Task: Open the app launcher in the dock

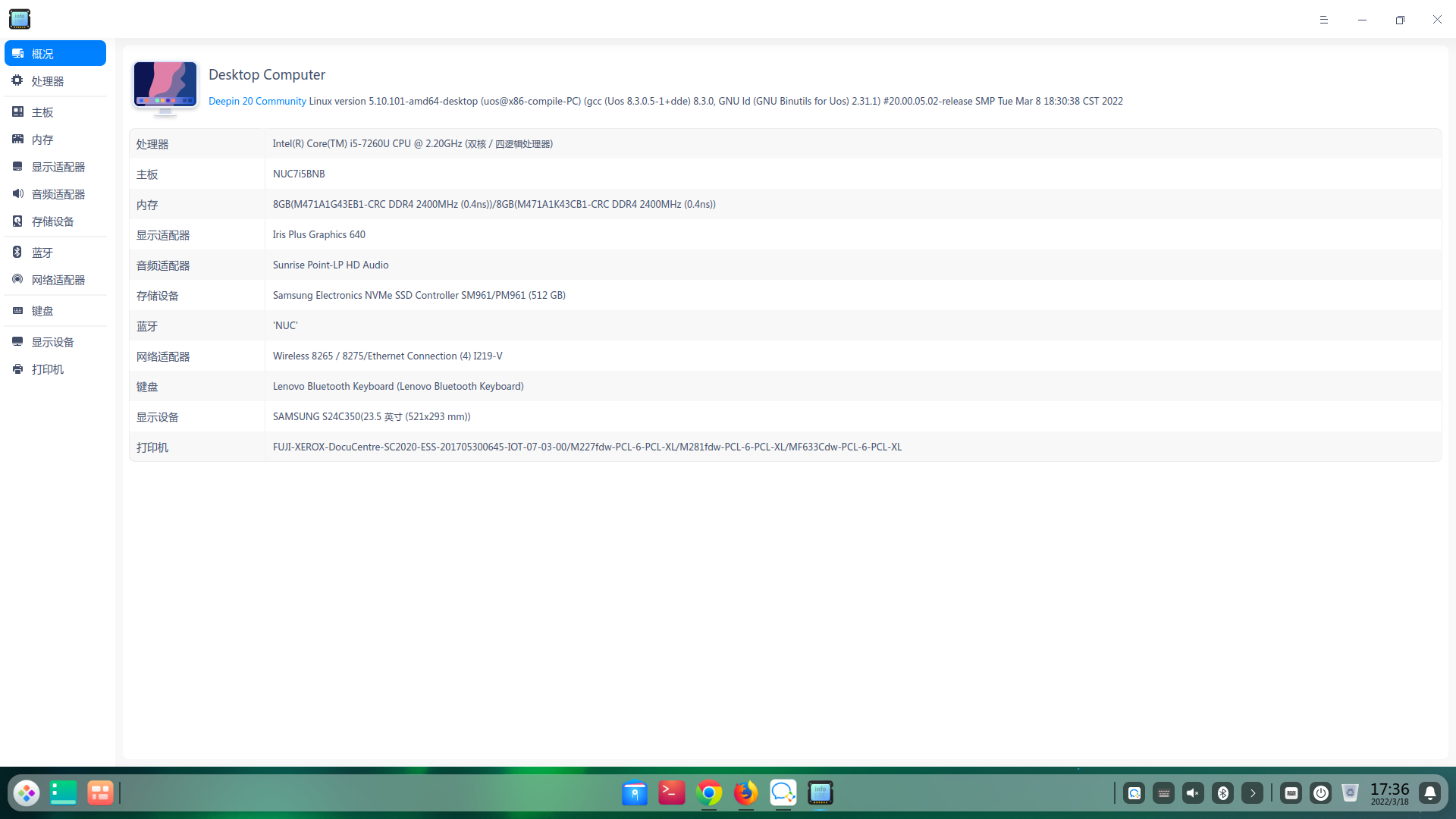Action: 27,792
